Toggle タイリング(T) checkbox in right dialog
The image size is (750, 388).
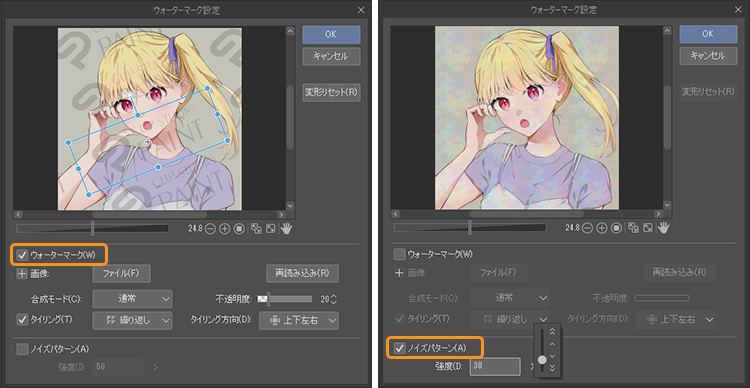click(399, 318)
